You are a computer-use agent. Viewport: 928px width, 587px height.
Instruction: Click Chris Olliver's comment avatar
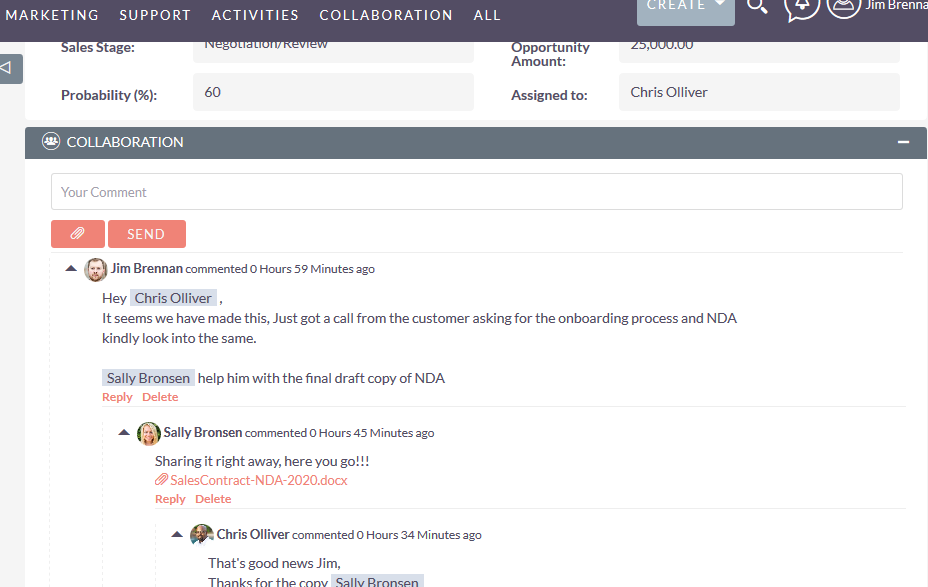pos(202,535)
